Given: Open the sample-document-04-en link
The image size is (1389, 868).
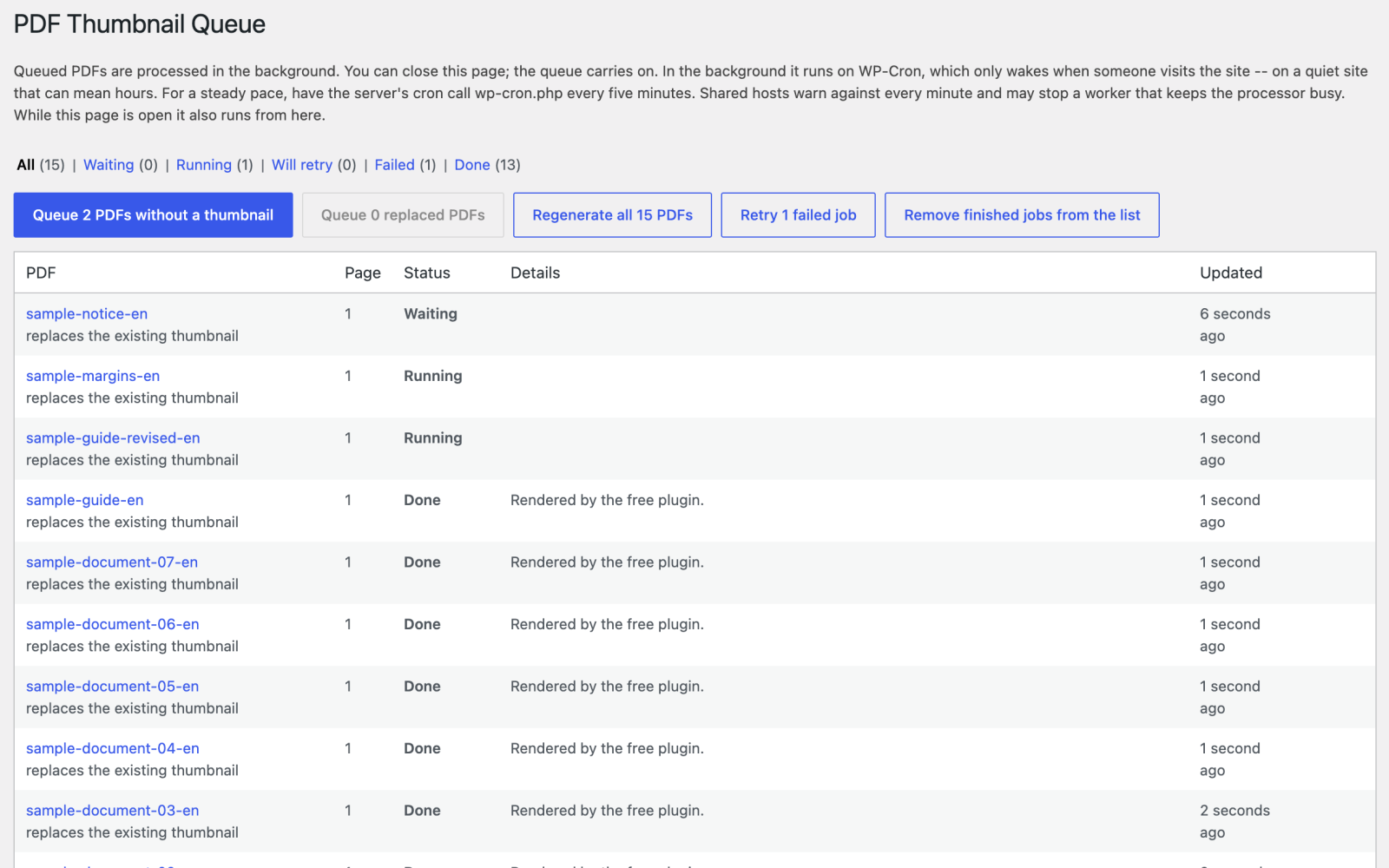Looking at the screenshot, I should pos(113,748).
